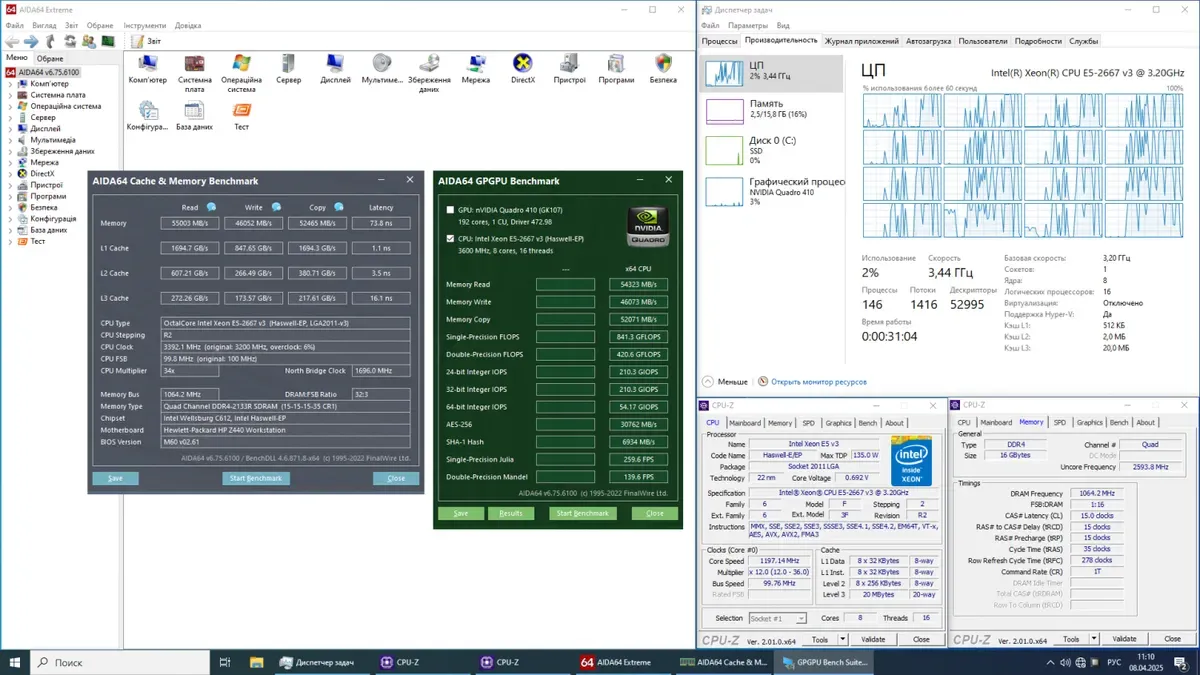Click the Windows Start button

point(15,662)
